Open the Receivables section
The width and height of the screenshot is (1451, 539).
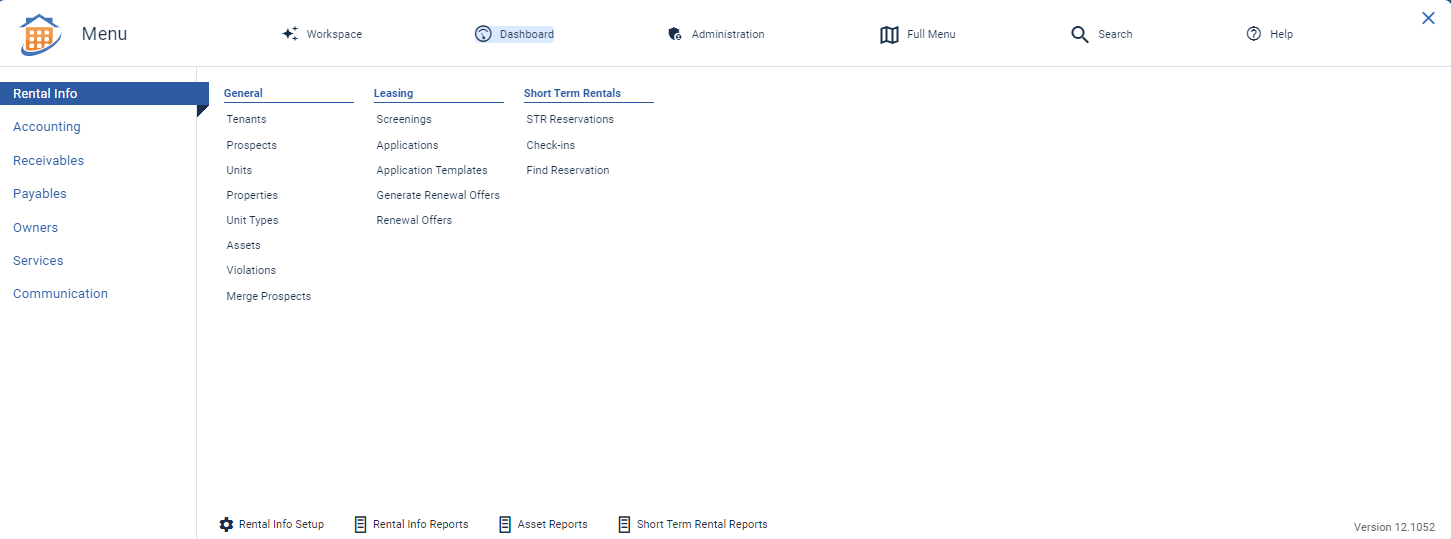coord(49,160)
